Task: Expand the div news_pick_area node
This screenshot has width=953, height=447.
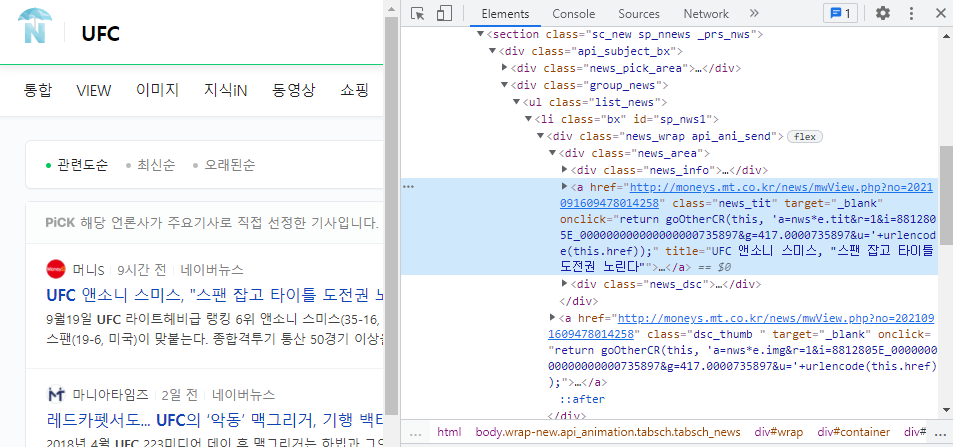Action: [504, 68]
